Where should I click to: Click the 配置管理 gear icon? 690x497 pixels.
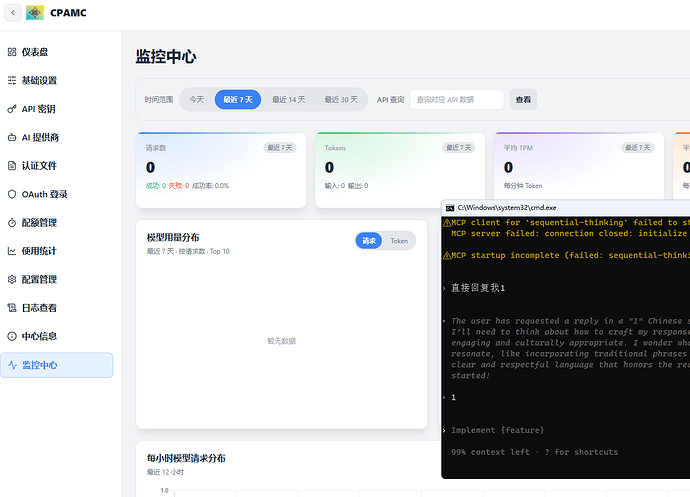point(12,280)
